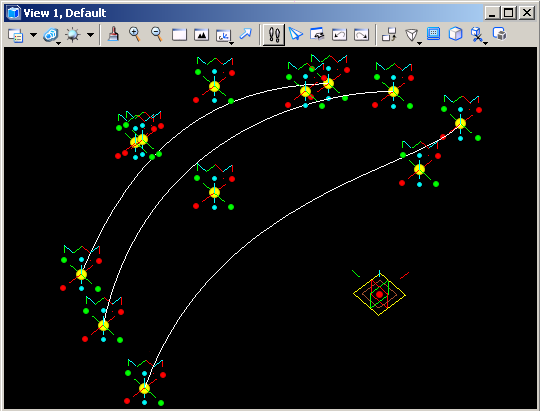The width and height of the screenshot is (540, 411).
Task: Click the Fit View mountain icon
Action: pos(201,35)
